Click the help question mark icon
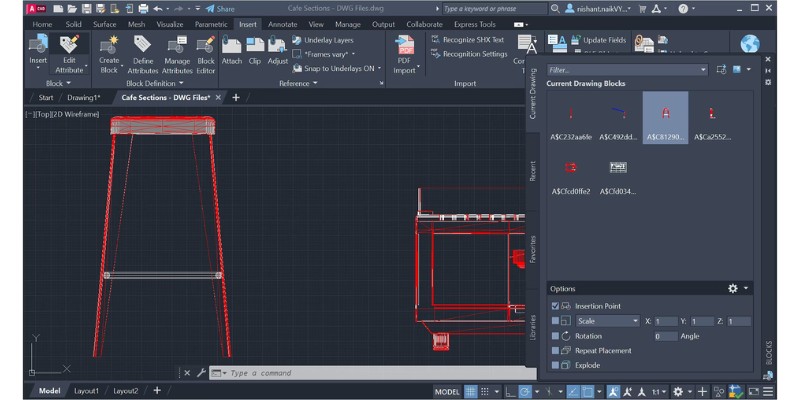This screenshot has height=400, width=800. (683, 9)
